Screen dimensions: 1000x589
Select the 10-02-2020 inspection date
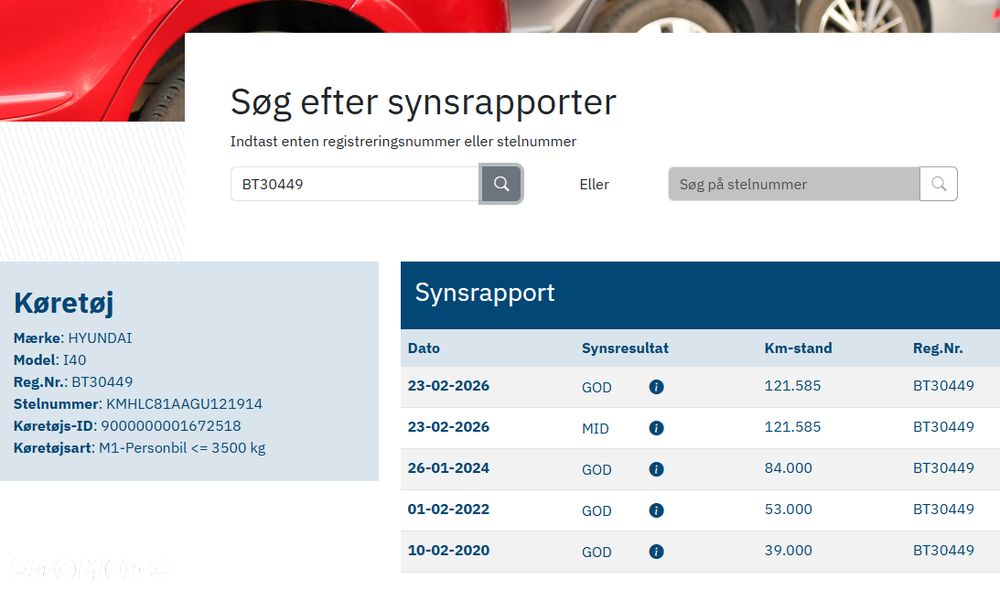(x=449, y=550)
